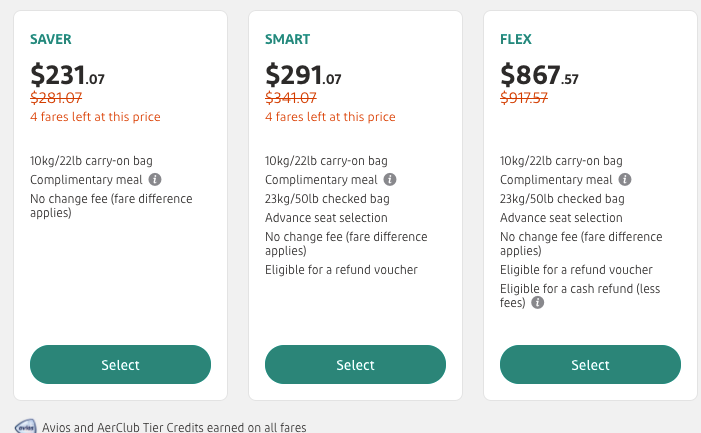Click the Smart $291.07 price
701x433 pixels.
coord(303,75)
